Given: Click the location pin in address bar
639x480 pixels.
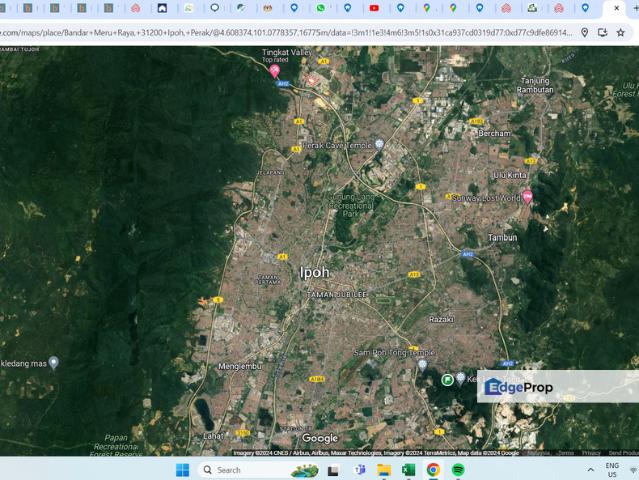Looking at the screenshot, I should (x=585, y=32).
